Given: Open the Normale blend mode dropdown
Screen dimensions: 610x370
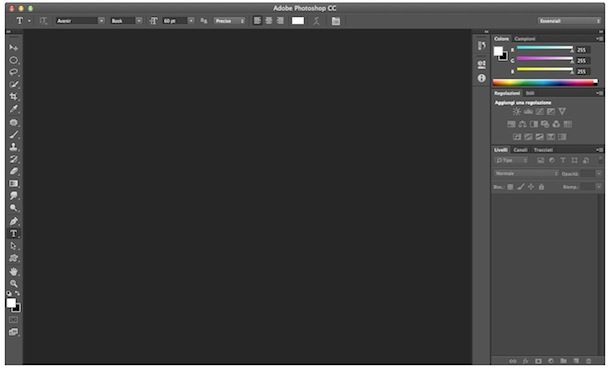Looking at the screenshot, I should (526, 174).
